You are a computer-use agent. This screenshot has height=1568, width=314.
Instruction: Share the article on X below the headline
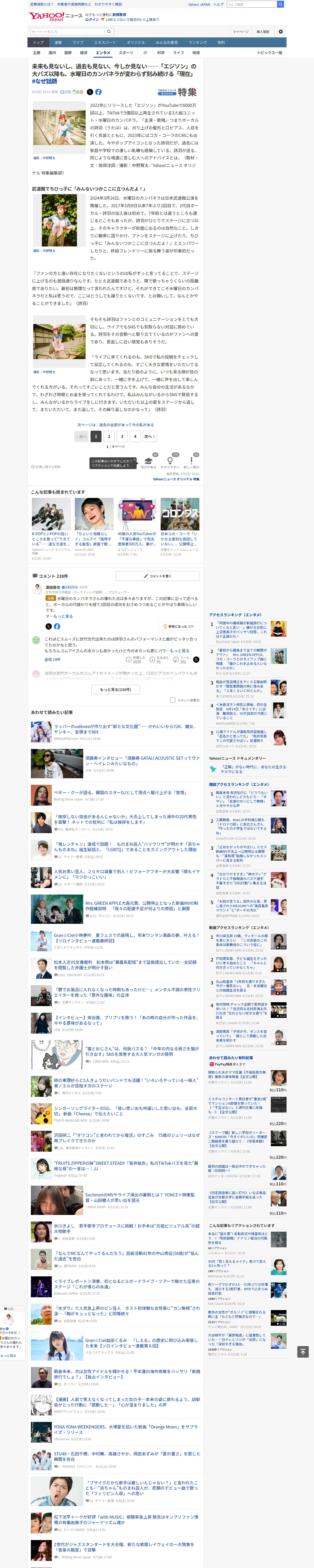tap(90, 92)
